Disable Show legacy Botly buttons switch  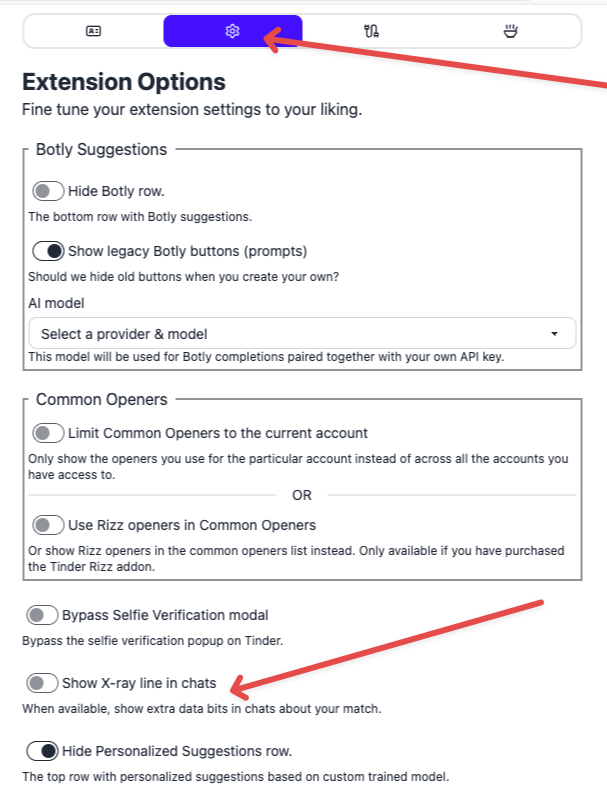click(x=48, y=251)
